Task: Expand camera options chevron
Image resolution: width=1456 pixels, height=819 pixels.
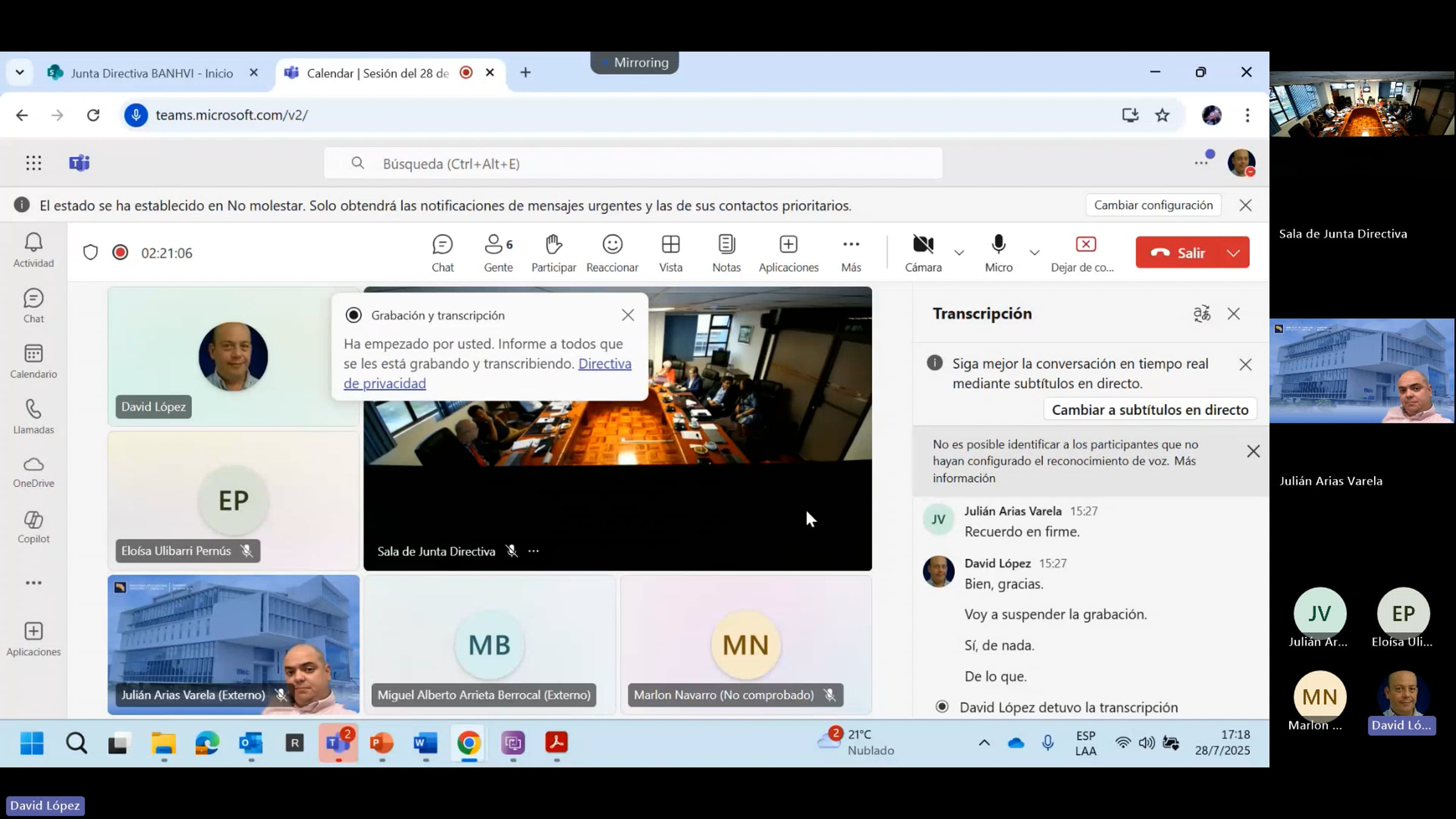Action: 959,252
